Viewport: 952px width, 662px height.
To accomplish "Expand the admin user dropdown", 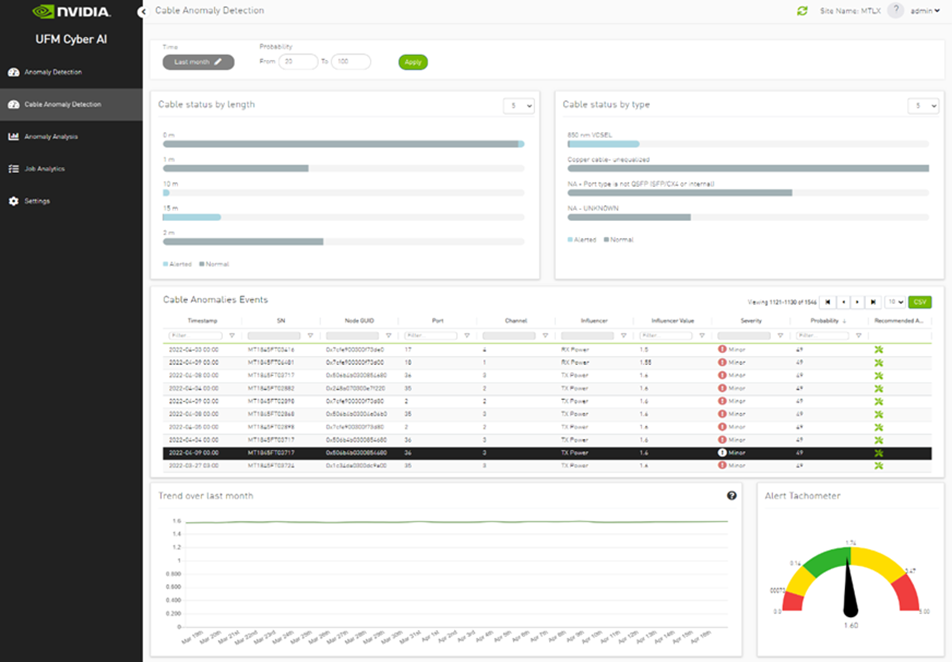I will click(x=925, y=11).
